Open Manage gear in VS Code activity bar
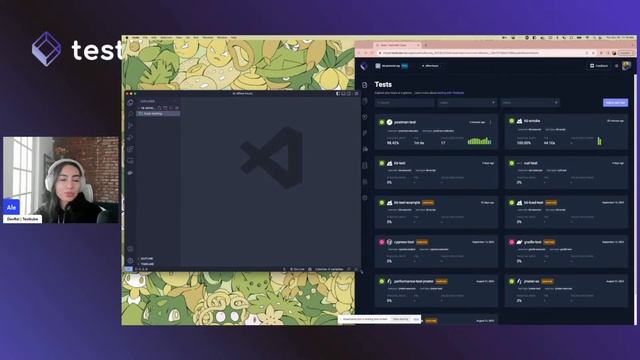This screenshot has width=640, height=360. [x=130, y=260]
